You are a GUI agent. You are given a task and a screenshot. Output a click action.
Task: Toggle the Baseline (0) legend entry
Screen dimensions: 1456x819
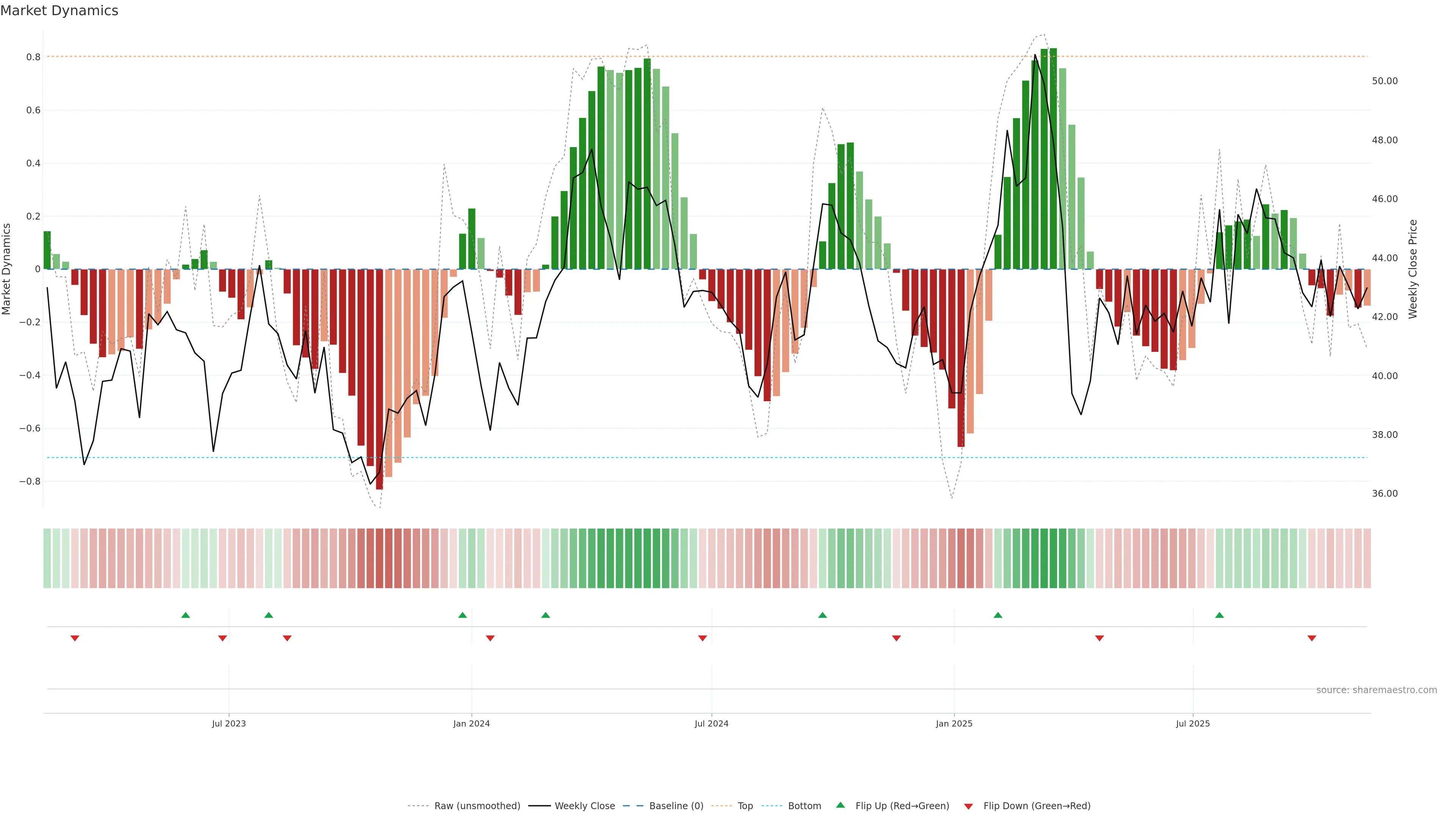coord(676,806)
